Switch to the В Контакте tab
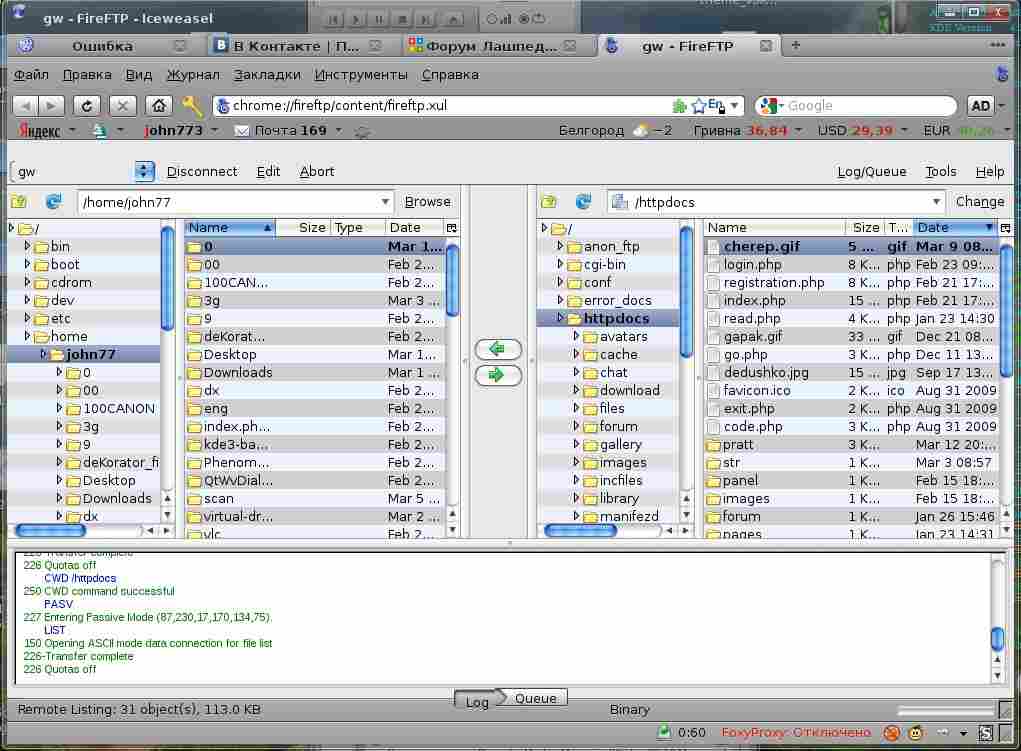This screenshot has height=751, width=1021. pyautogui.click(x=297, y=46)
